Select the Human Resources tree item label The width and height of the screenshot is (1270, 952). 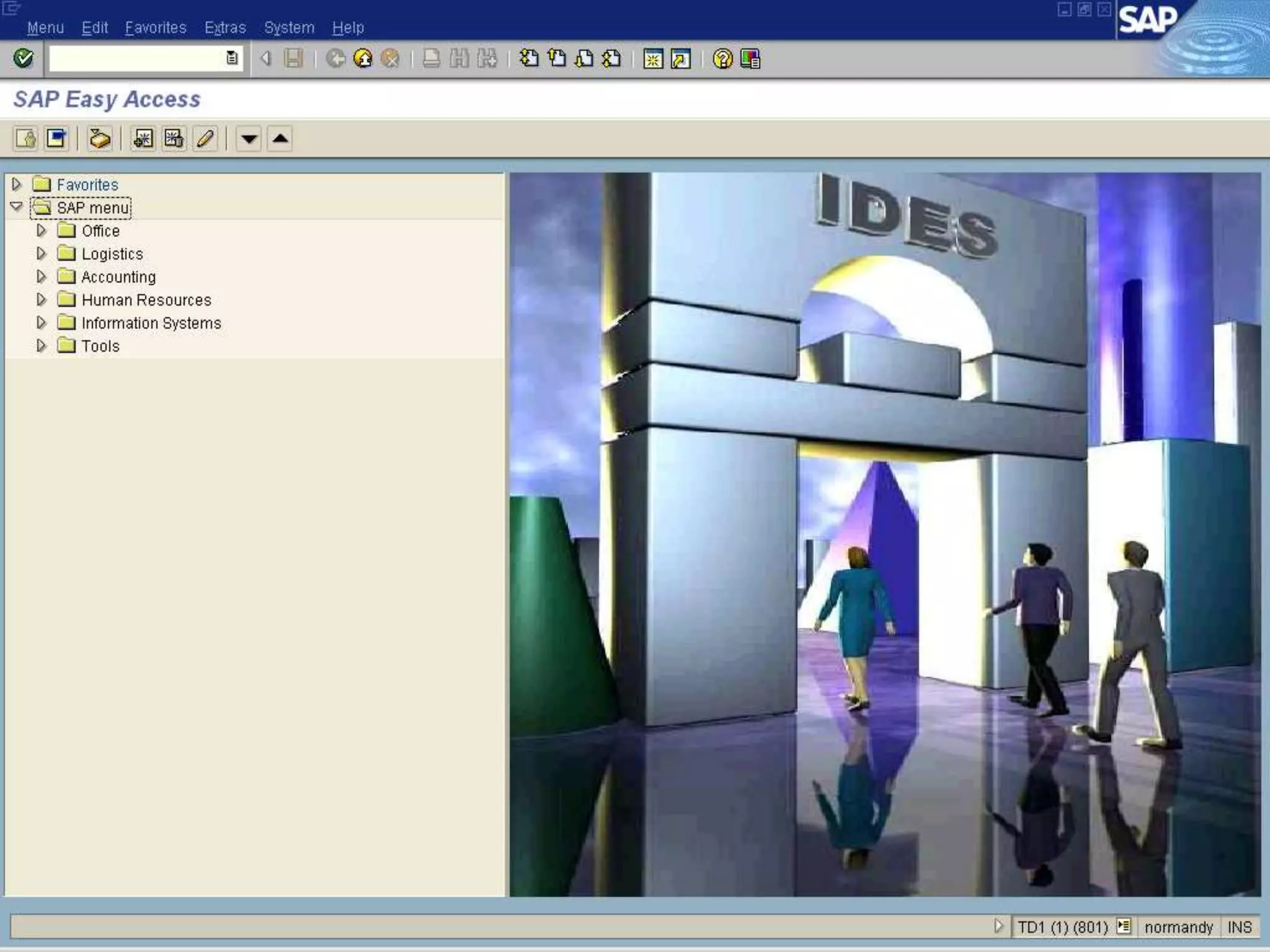(x=146, y=300)
